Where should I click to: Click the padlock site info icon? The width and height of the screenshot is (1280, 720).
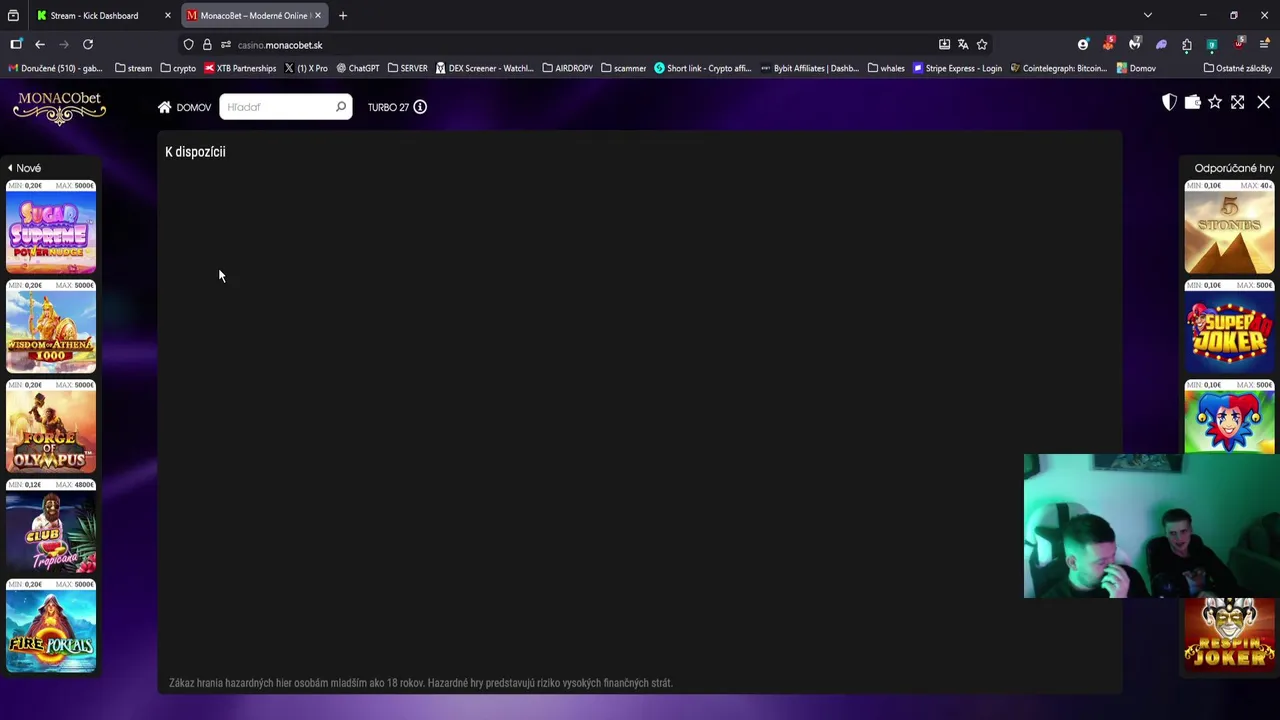click(x=207, y=44)
